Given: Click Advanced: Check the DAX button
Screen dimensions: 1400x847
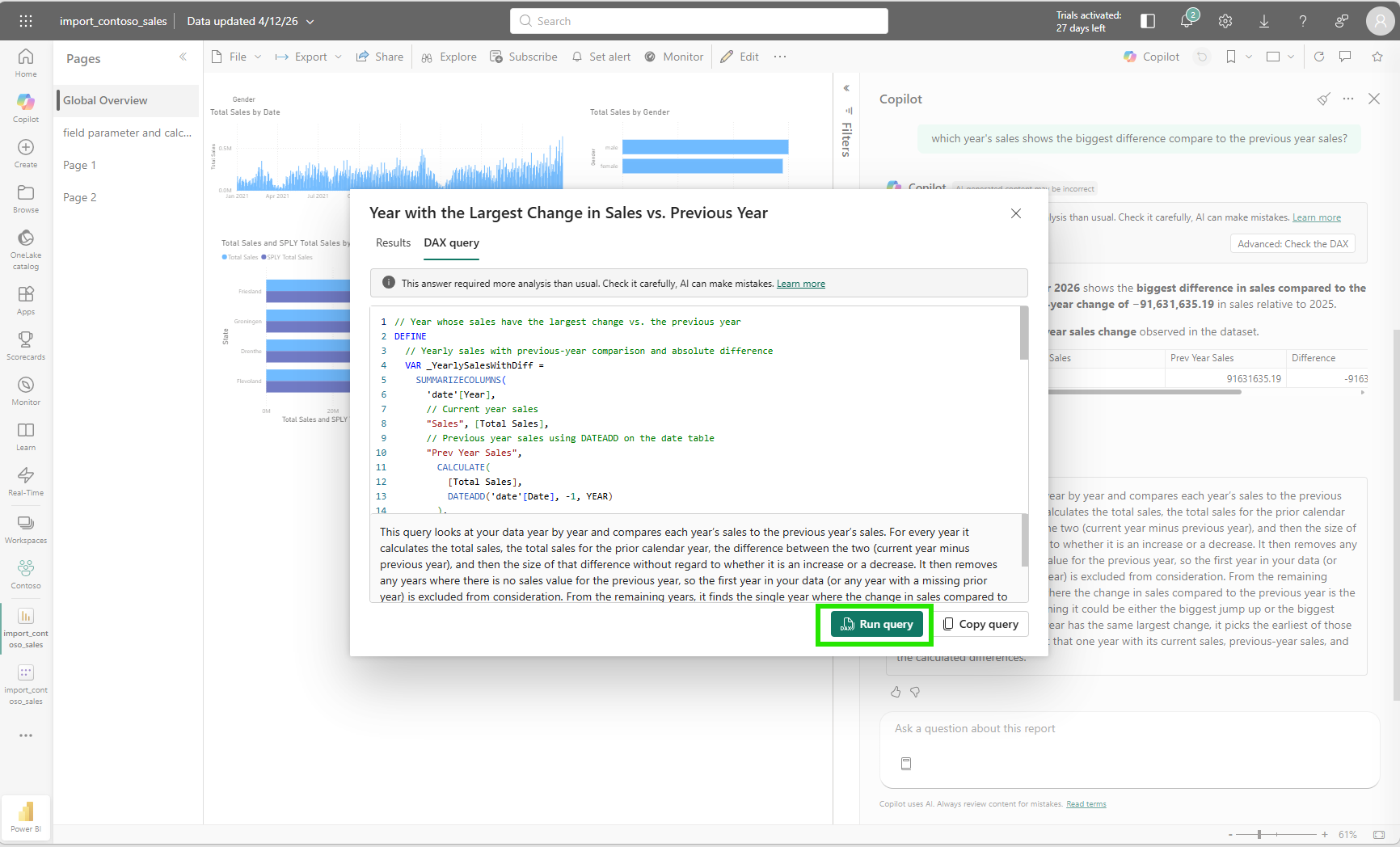Looking at the screenshot, I should point(1292,244).
